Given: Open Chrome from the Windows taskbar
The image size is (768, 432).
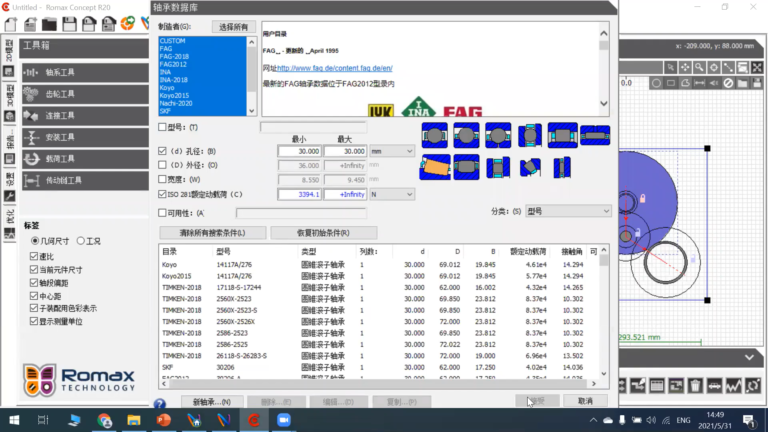Looking at the screenshot, I should pyautogui.click(x=104, y=420).
